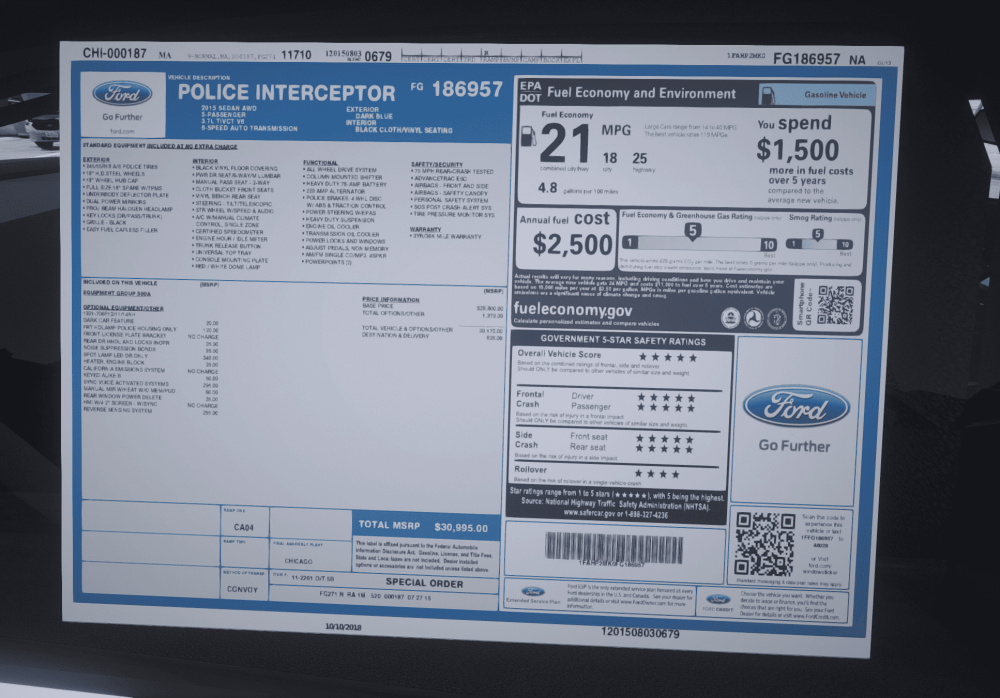
Task: Click the Side Crash Front seat stars
Action: click(x=665, y=439)
